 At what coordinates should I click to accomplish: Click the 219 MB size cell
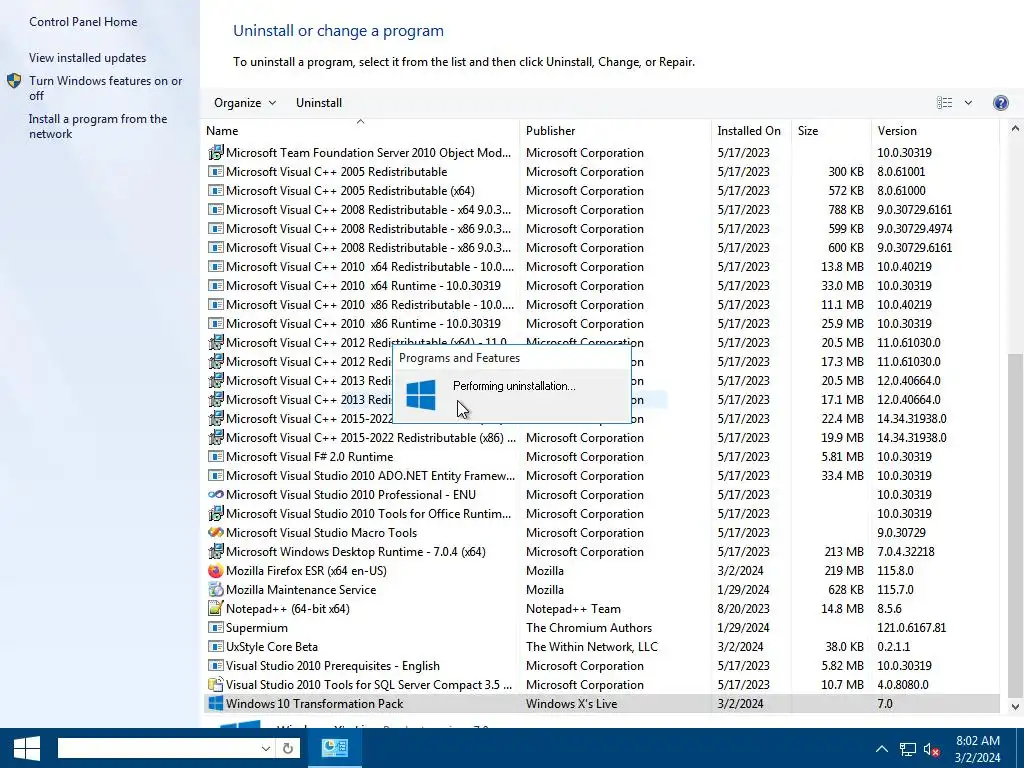point(844,571)
